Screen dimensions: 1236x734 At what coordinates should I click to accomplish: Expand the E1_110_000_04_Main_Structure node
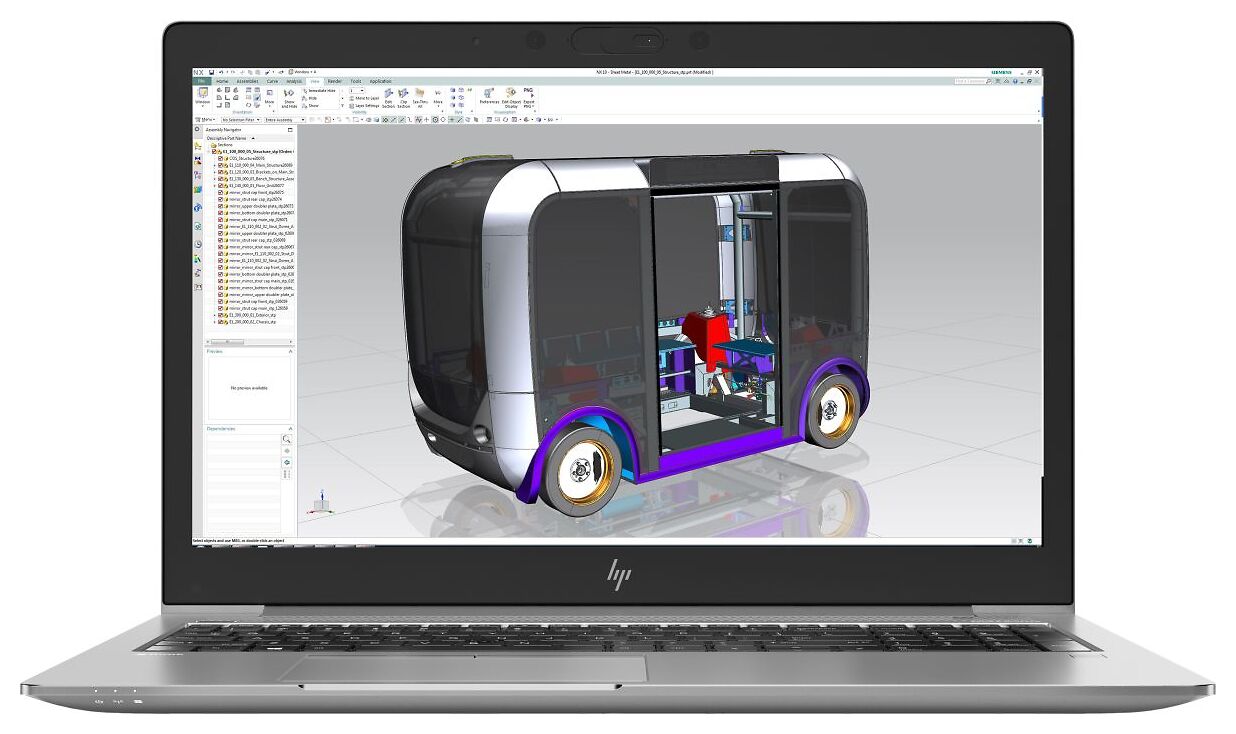214,165
